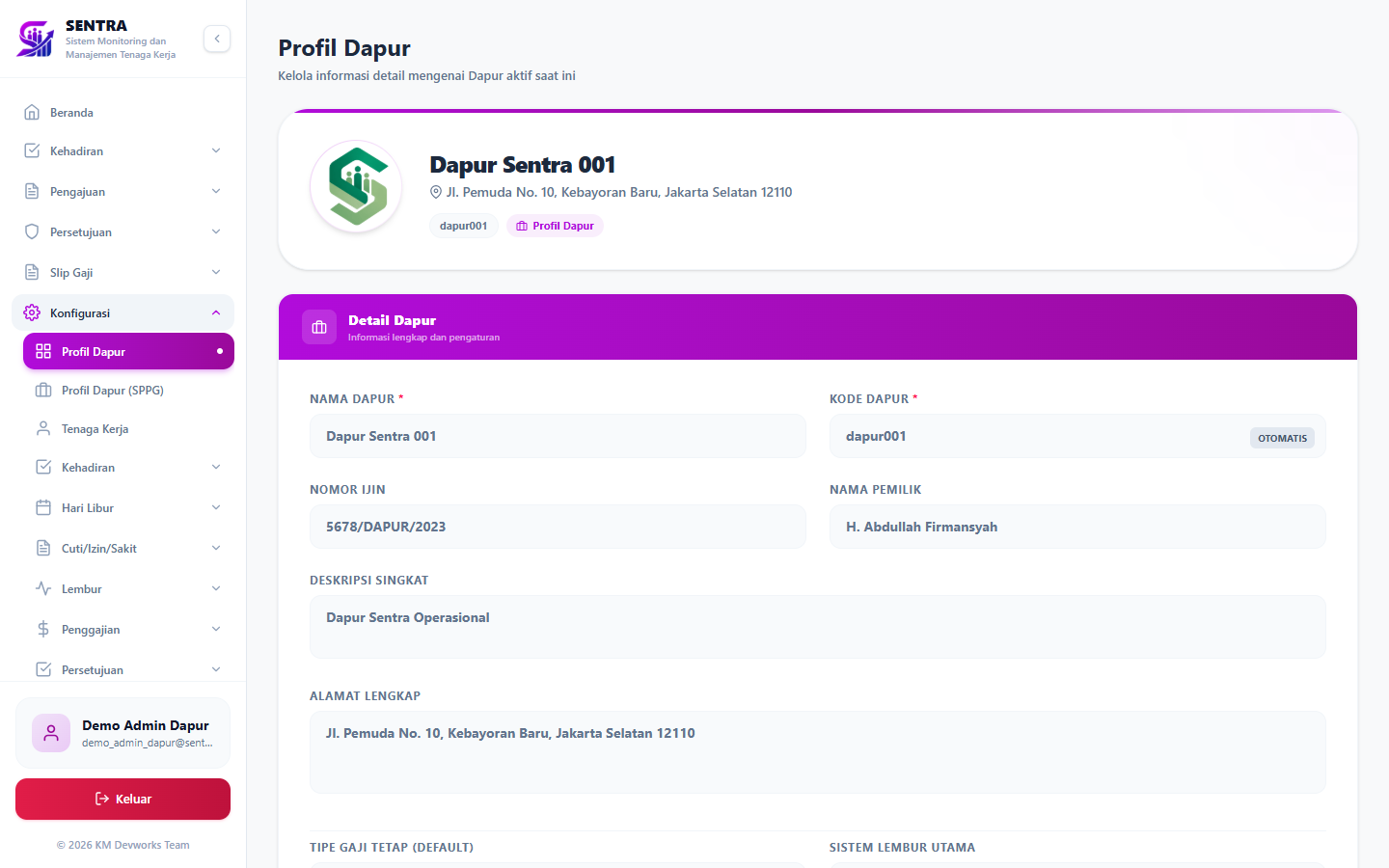Image resolution: width=1389 pixels, height=868 pixels.
Task: Click the Konfigurasi gear icon
Action: tap(32, 312)
